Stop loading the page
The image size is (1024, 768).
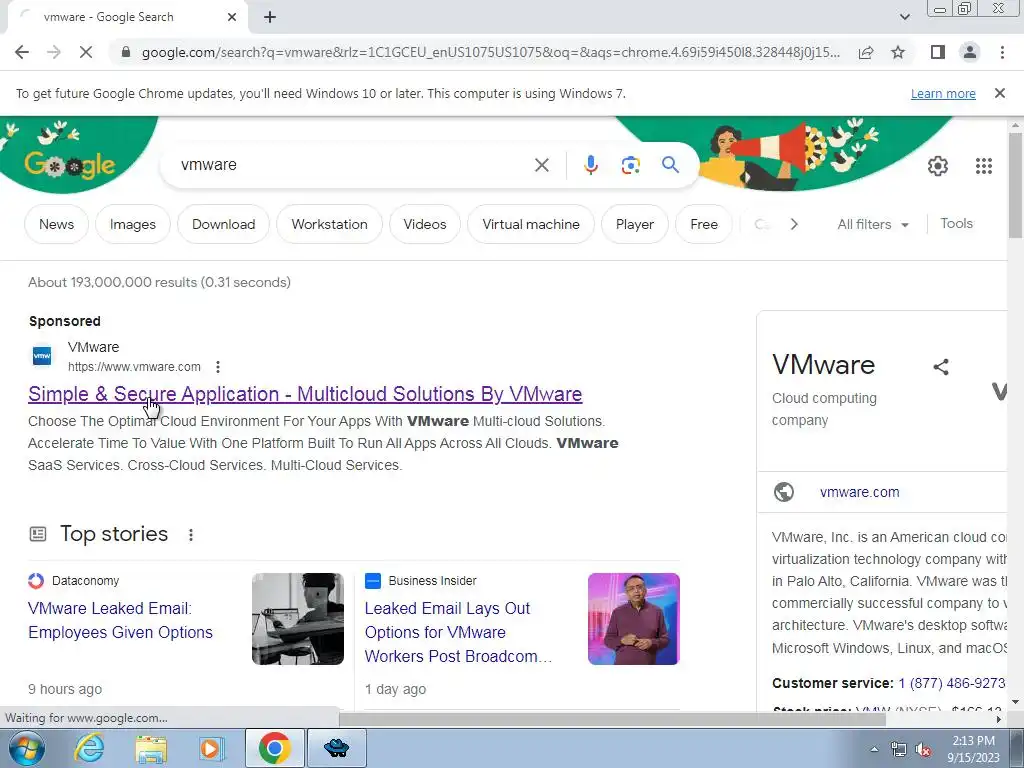86,52
